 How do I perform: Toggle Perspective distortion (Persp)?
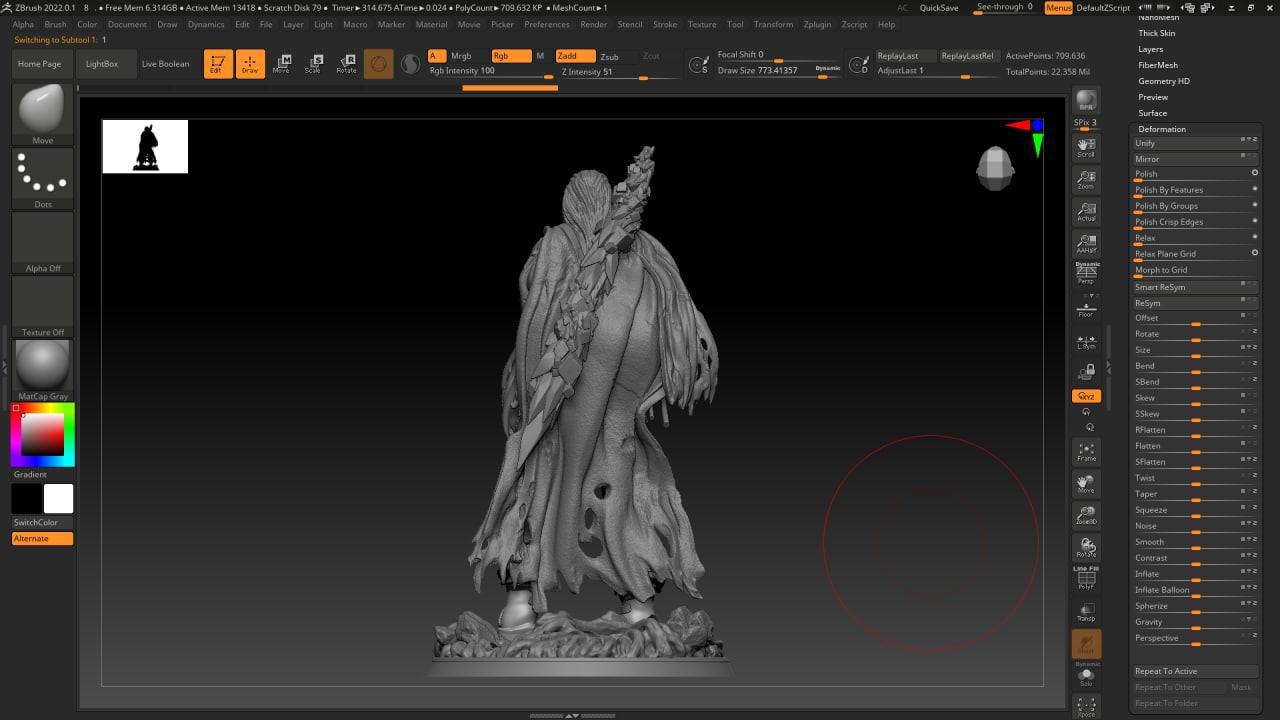click(1086, 273)
